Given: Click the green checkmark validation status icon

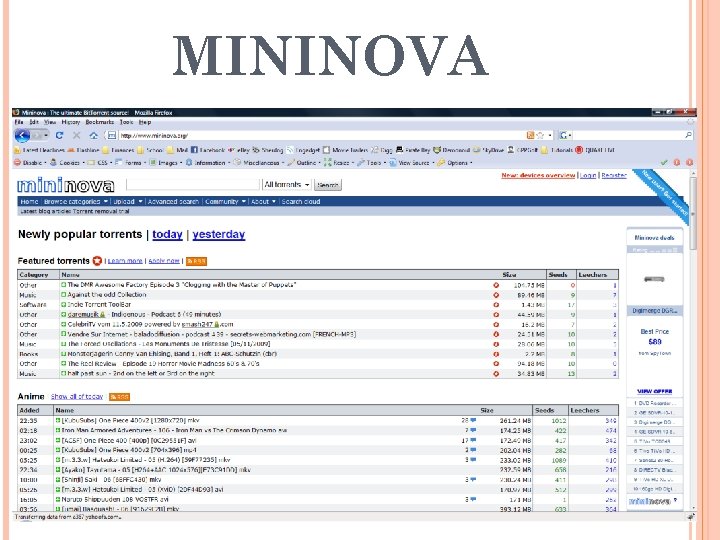Looking at the screenshot, I should coord(664,163).
